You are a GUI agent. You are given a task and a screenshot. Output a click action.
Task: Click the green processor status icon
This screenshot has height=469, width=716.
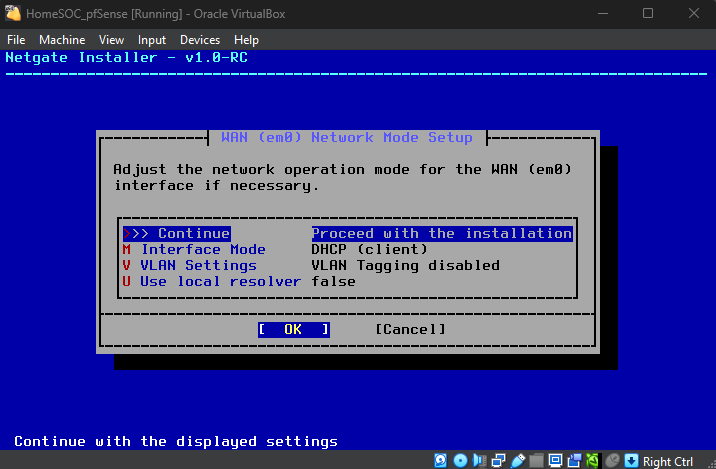coord(592,461)
